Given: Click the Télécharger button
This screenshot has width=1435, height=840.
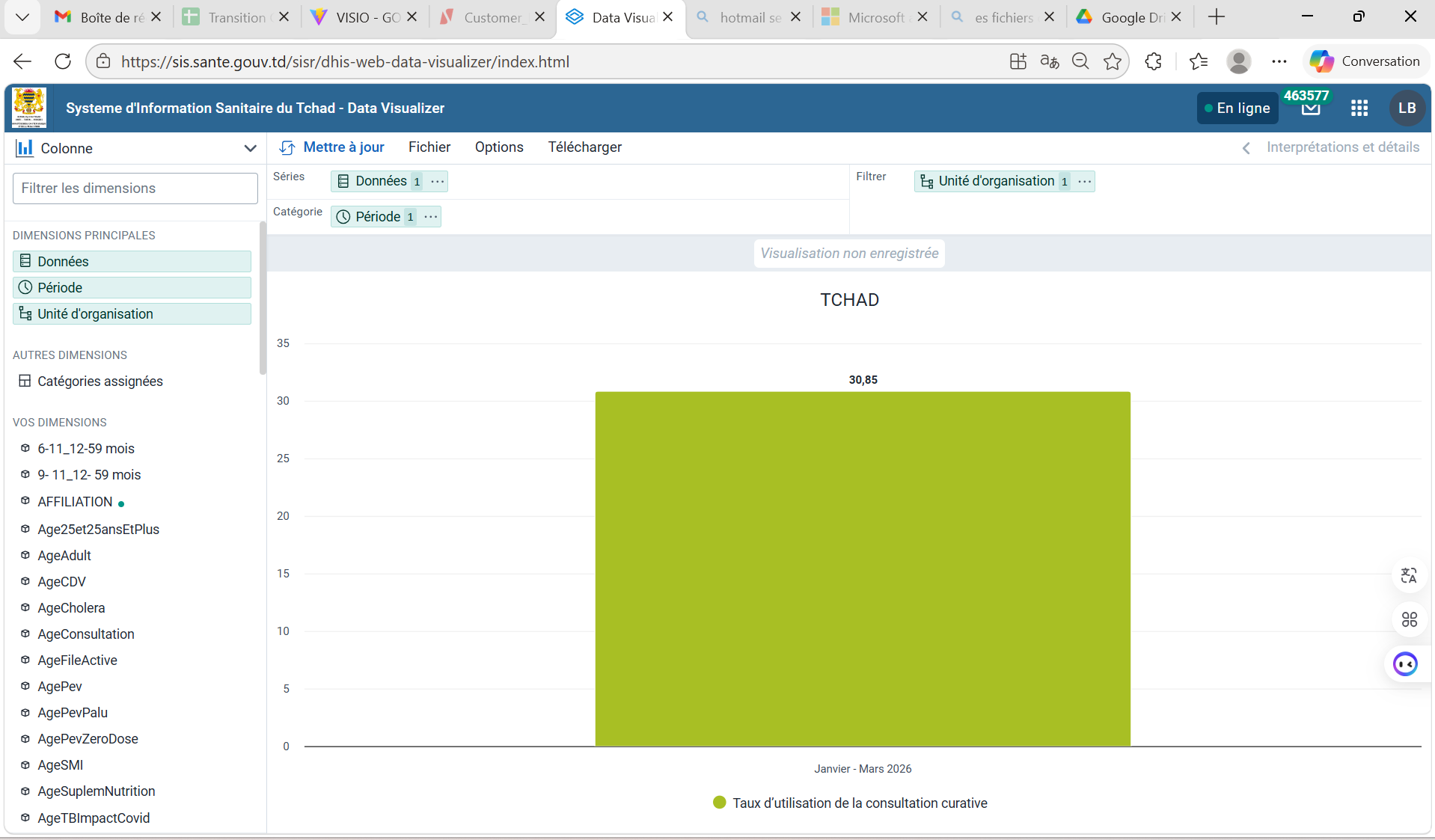Looking at the screenshot, I should (x=584, y=147).
